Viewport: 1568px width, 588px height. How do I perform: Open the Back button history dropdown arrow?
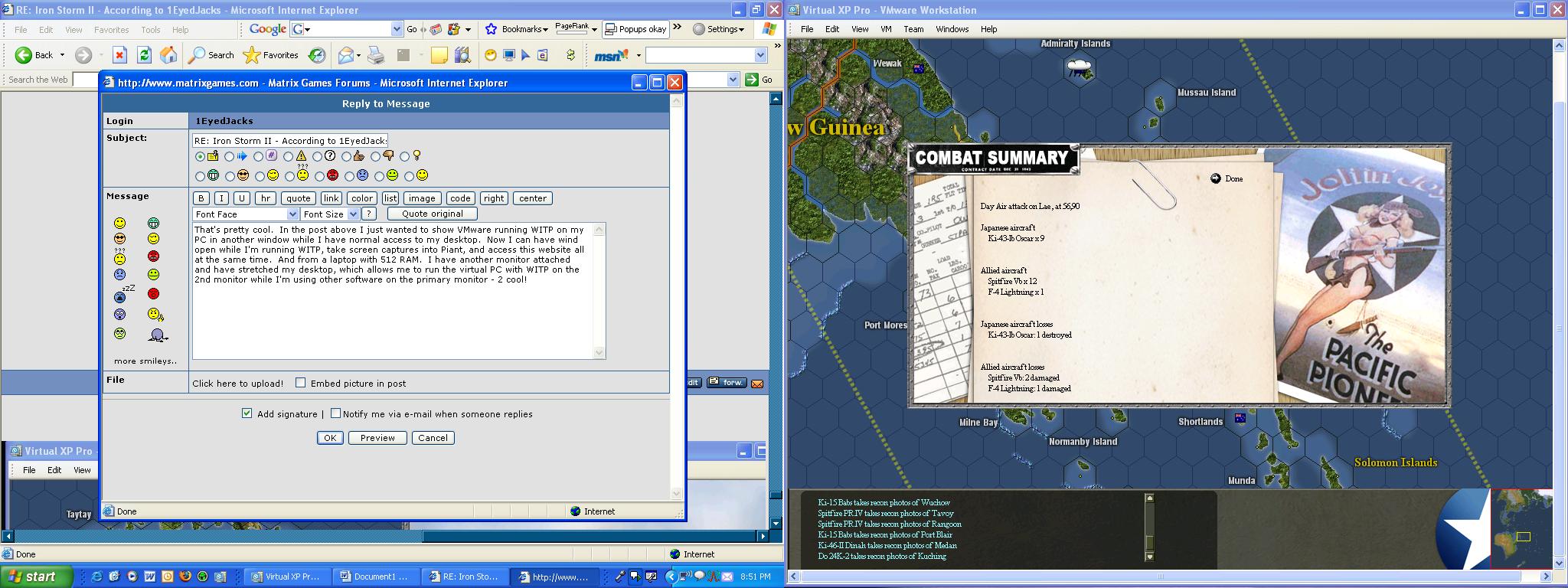coord(62,55)
